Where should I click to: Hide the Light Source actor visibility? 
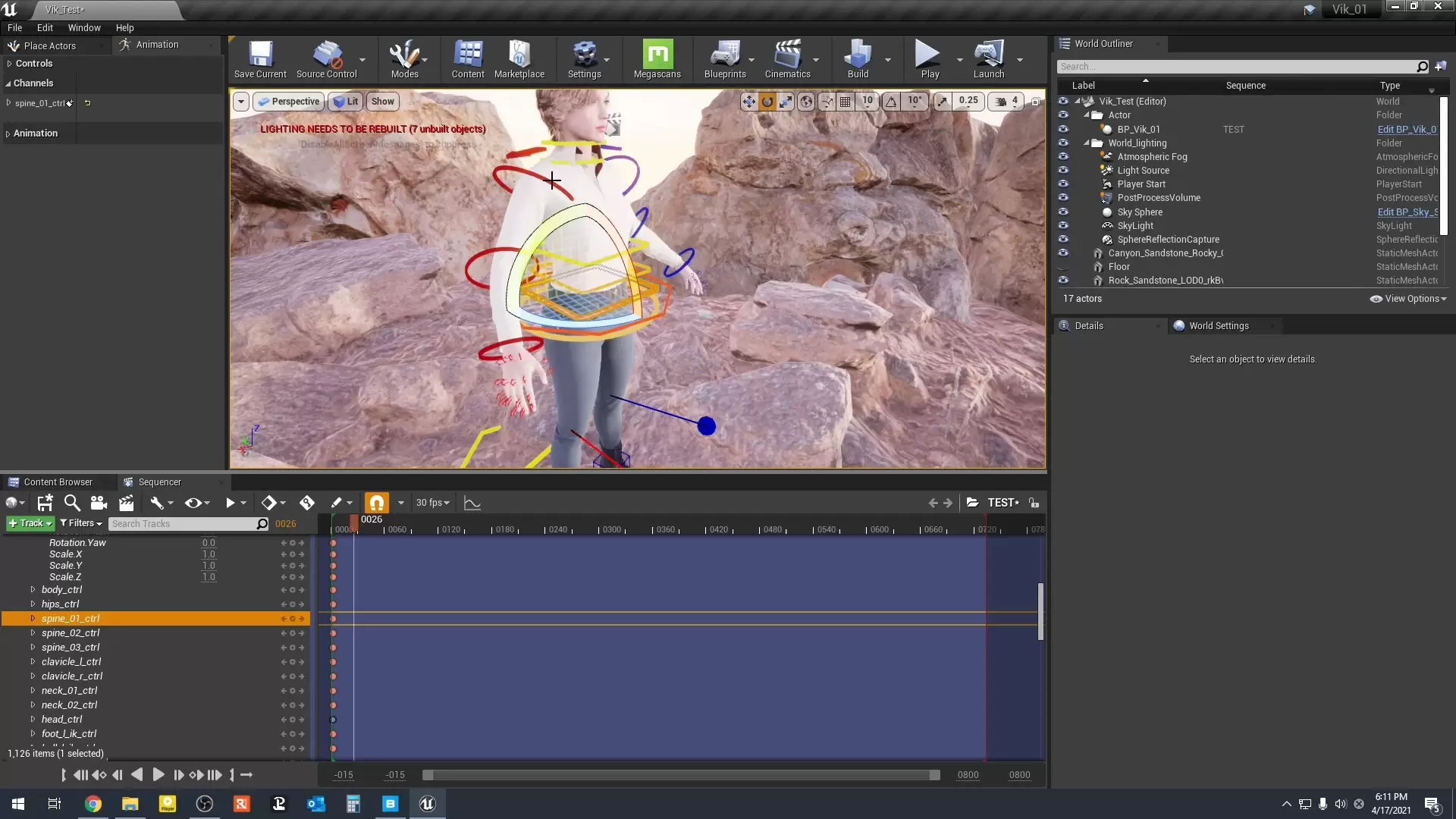pos(1063,171)
